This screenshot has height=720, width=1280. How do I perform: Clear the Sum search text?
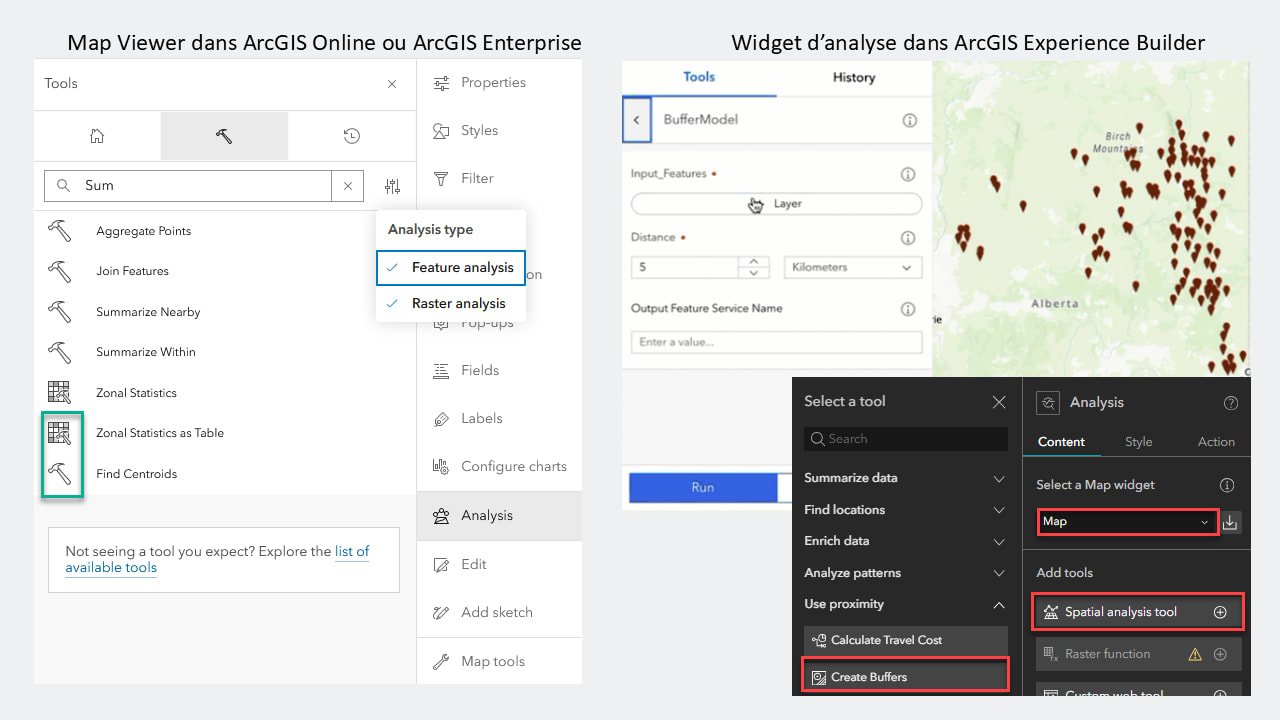348,186
